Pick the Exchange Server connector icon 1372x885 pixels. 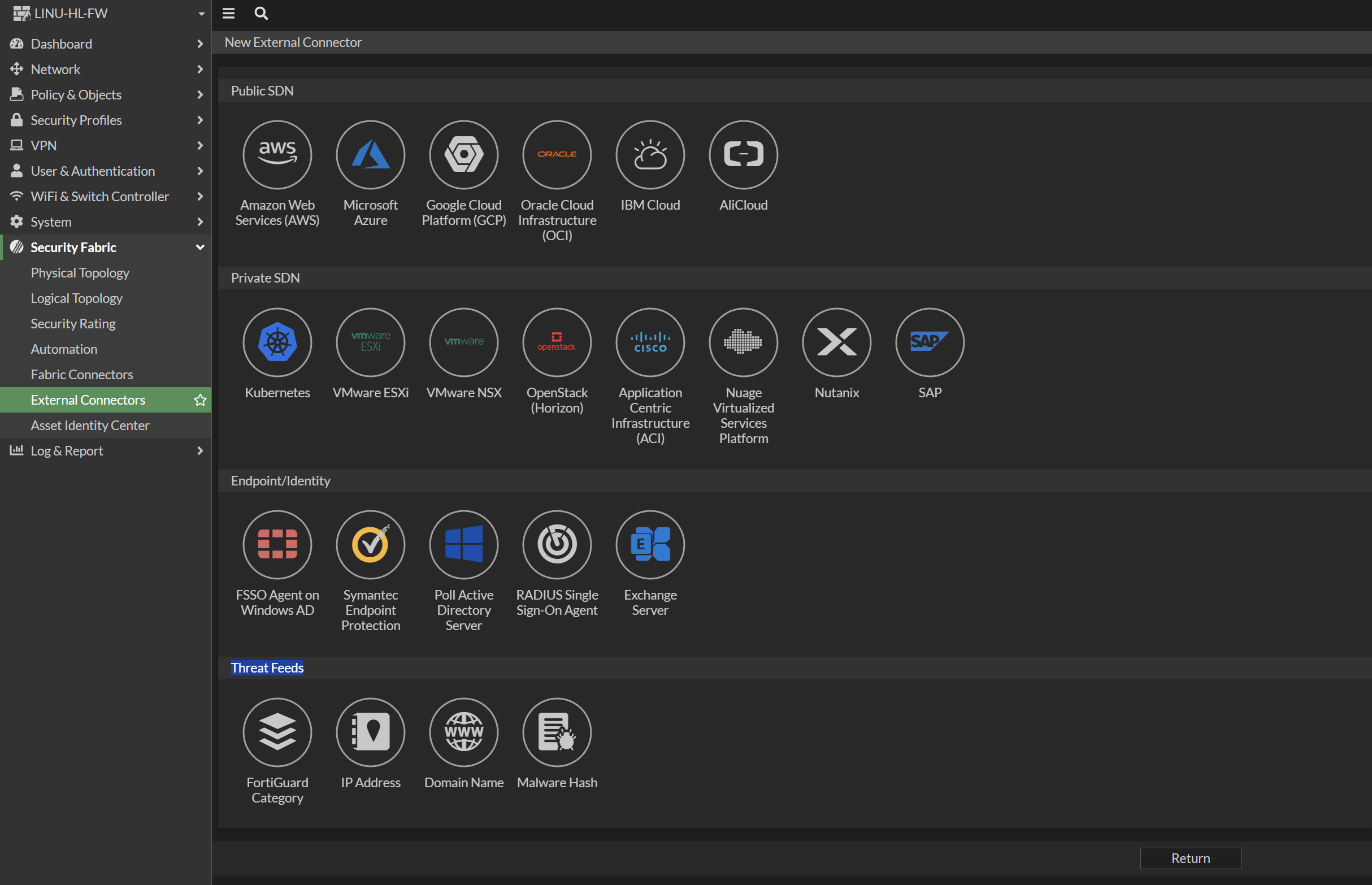coord(650,545)
